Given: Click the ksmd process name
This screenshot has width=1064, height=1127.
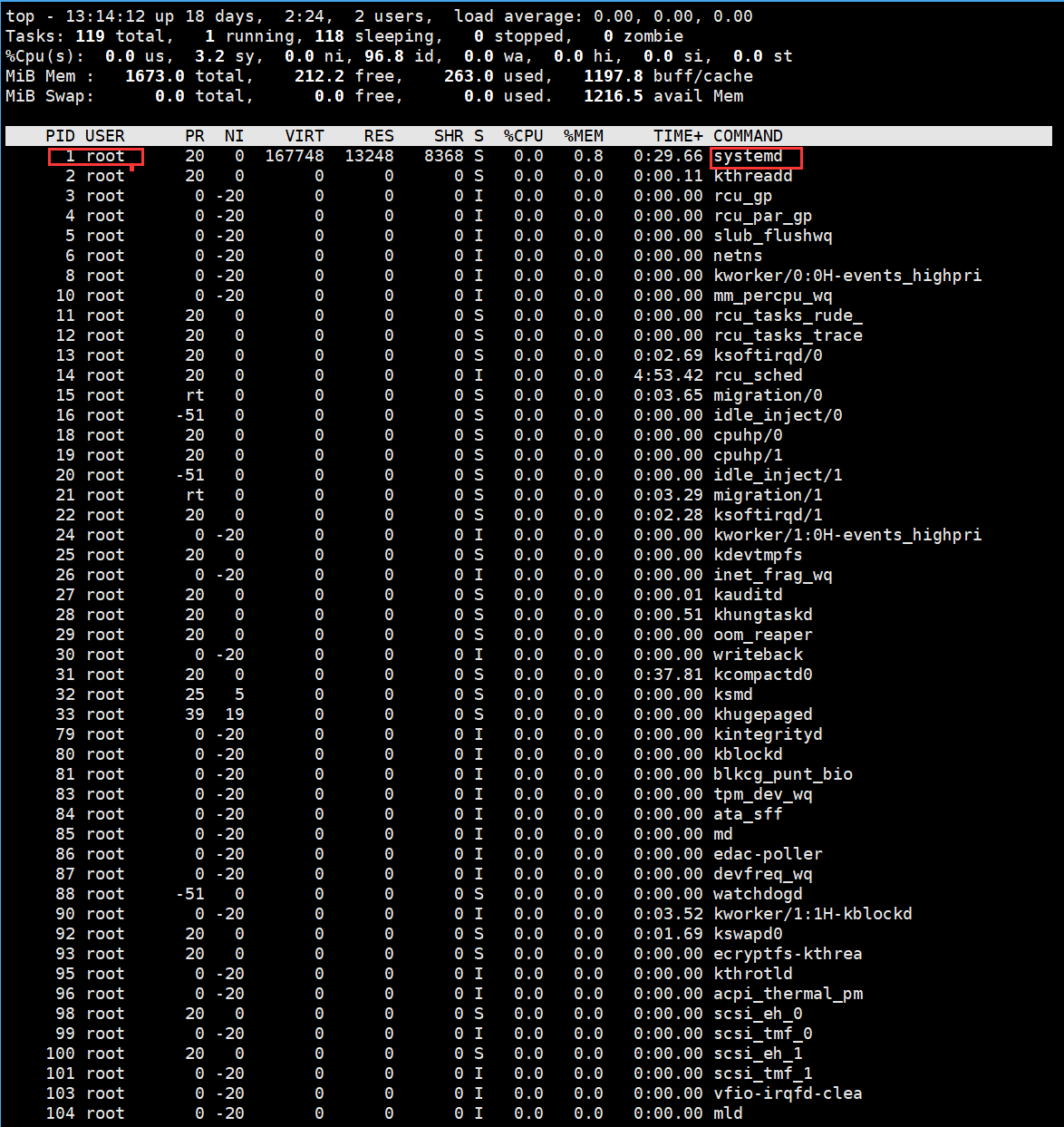Looking at the screenshot, I should (733, 695).
